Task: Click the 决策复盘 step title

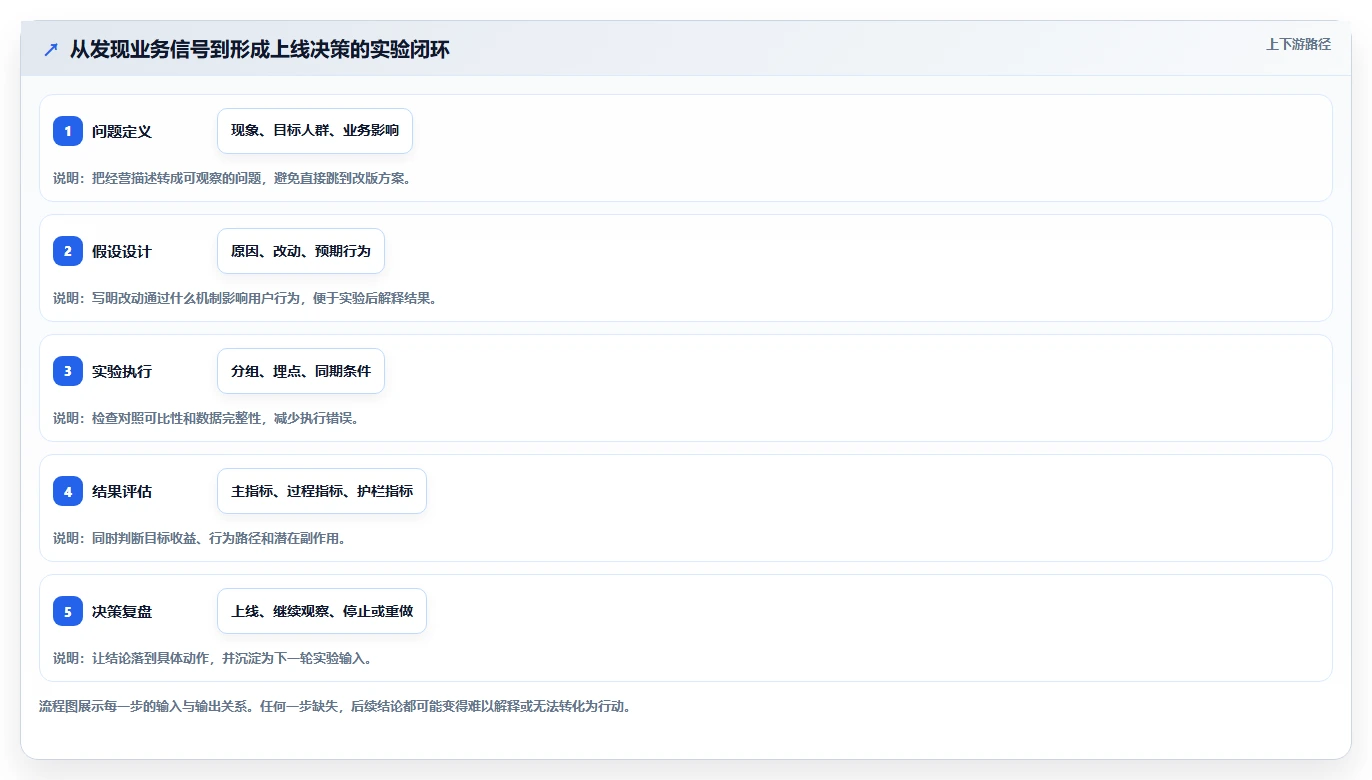Action: (122, 611)
